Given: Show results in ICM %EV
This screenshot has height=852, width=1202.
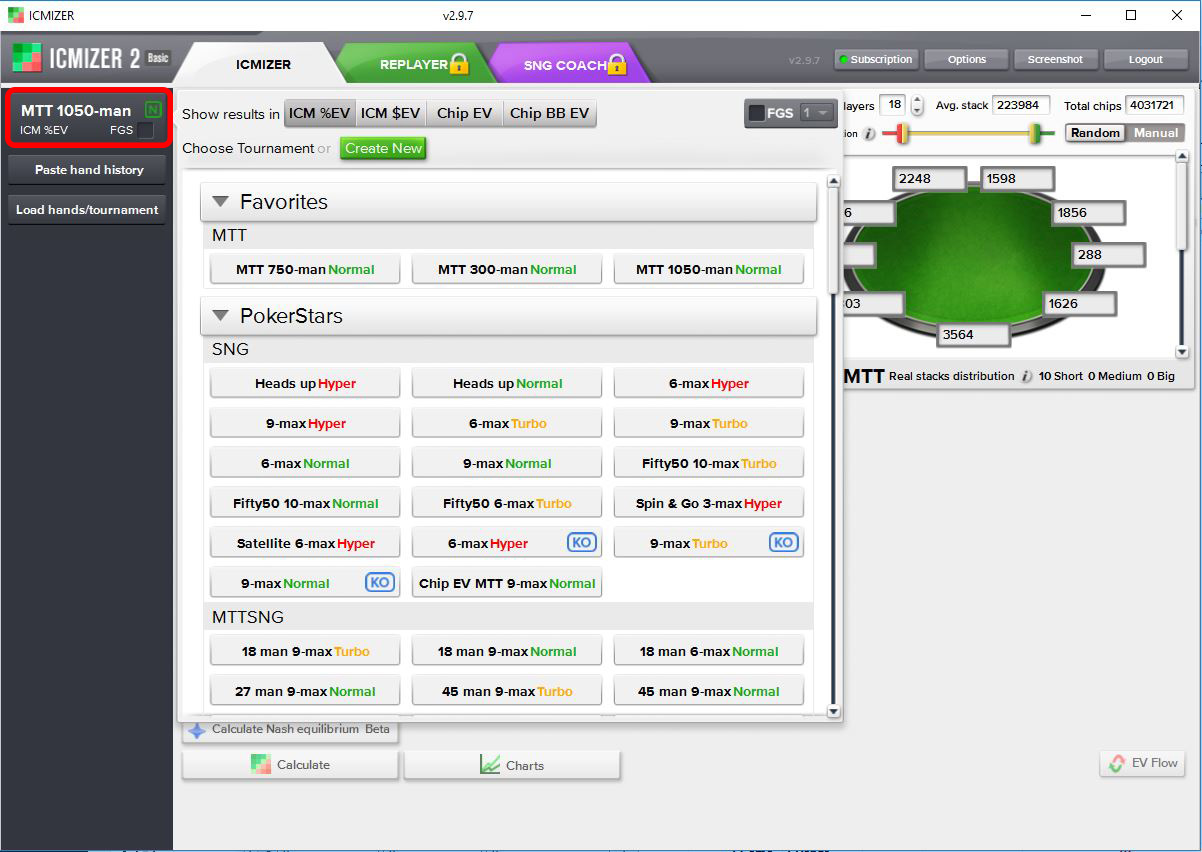Looking at the screenshot, I should point(319,113).
